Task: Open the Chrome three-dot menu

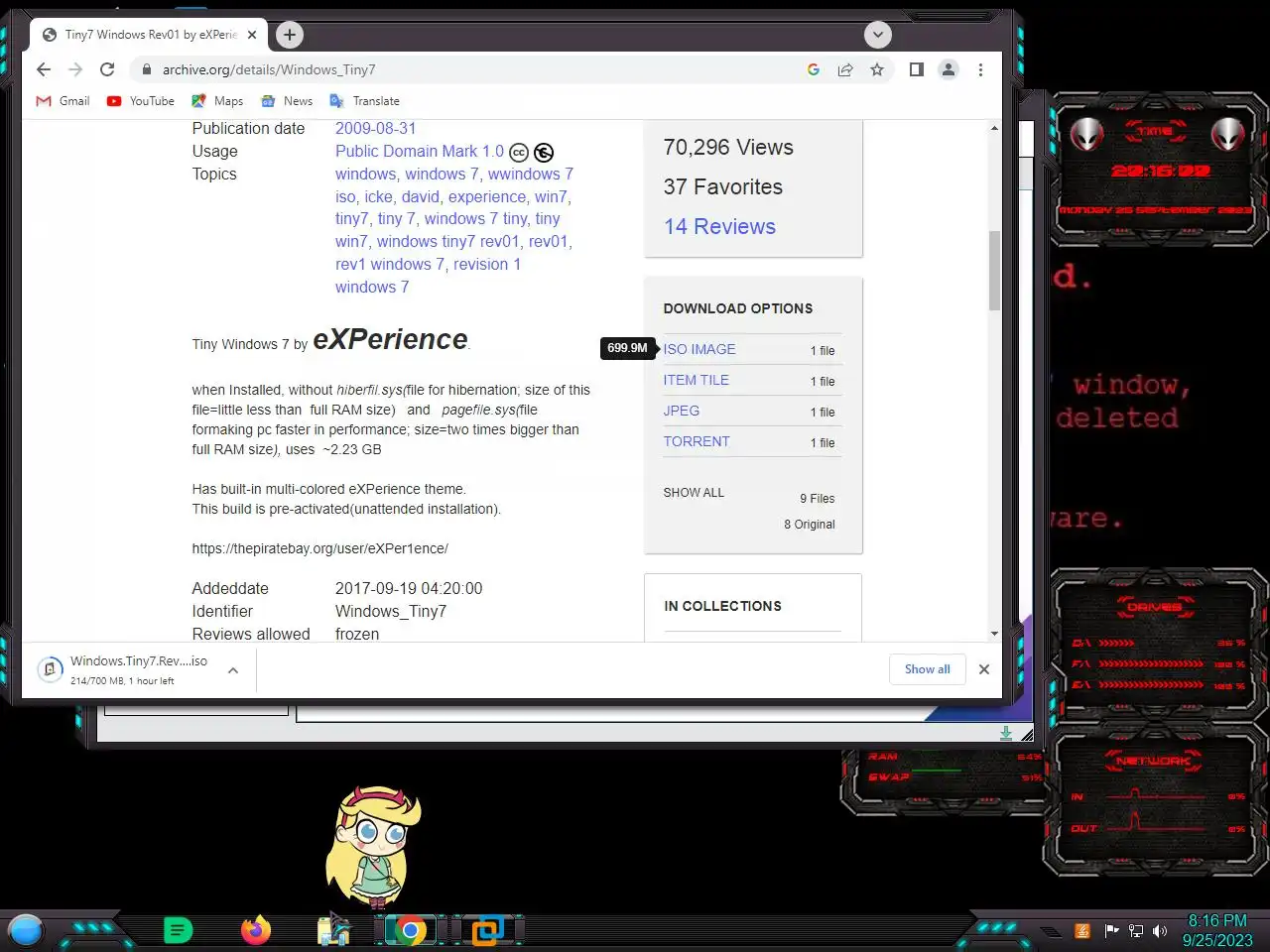Action: (x=980, y=69)
